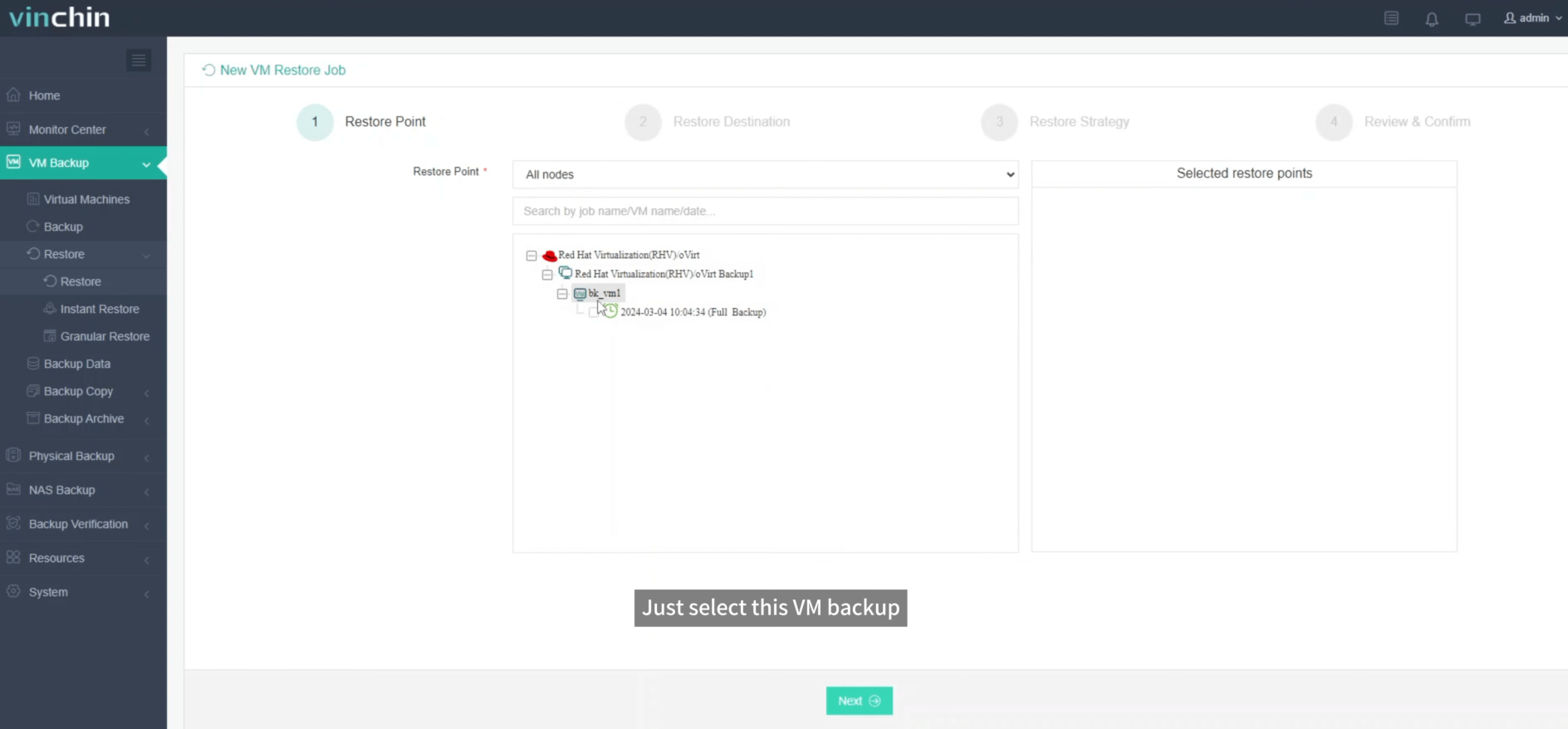Image resolution: width=1568 pixels, height=729 pixels.
Task: Collapse Red Hat Virtualization(RHV)/oVirt root node
Action: (x=532, y=256)
